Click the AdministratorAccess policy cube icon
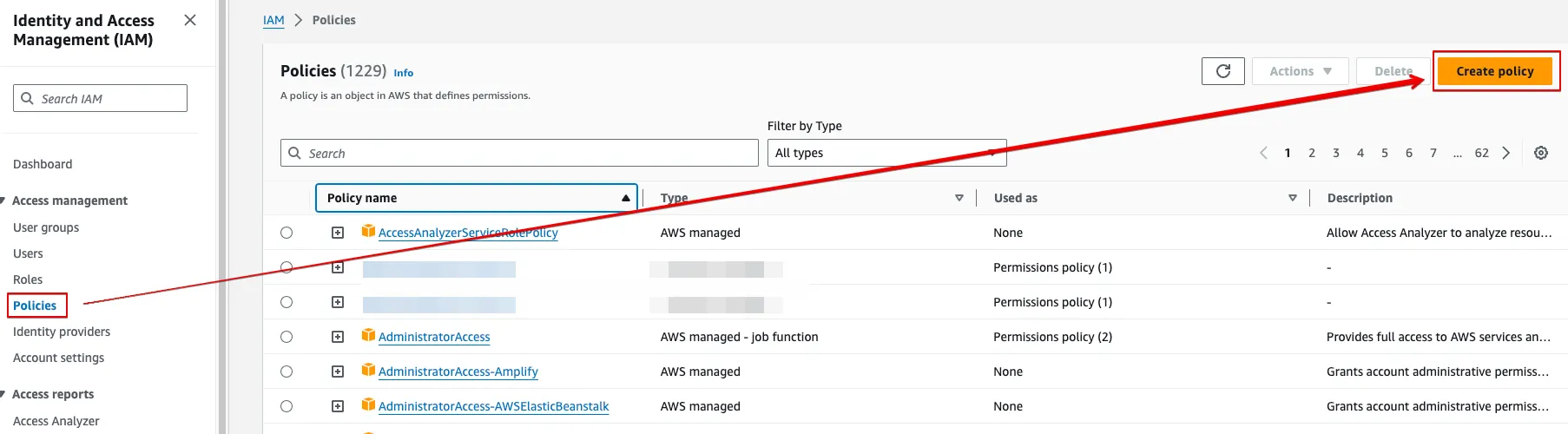Image resolution: width=1568 pixels, height=434 pixels. (x=368, y=336)
